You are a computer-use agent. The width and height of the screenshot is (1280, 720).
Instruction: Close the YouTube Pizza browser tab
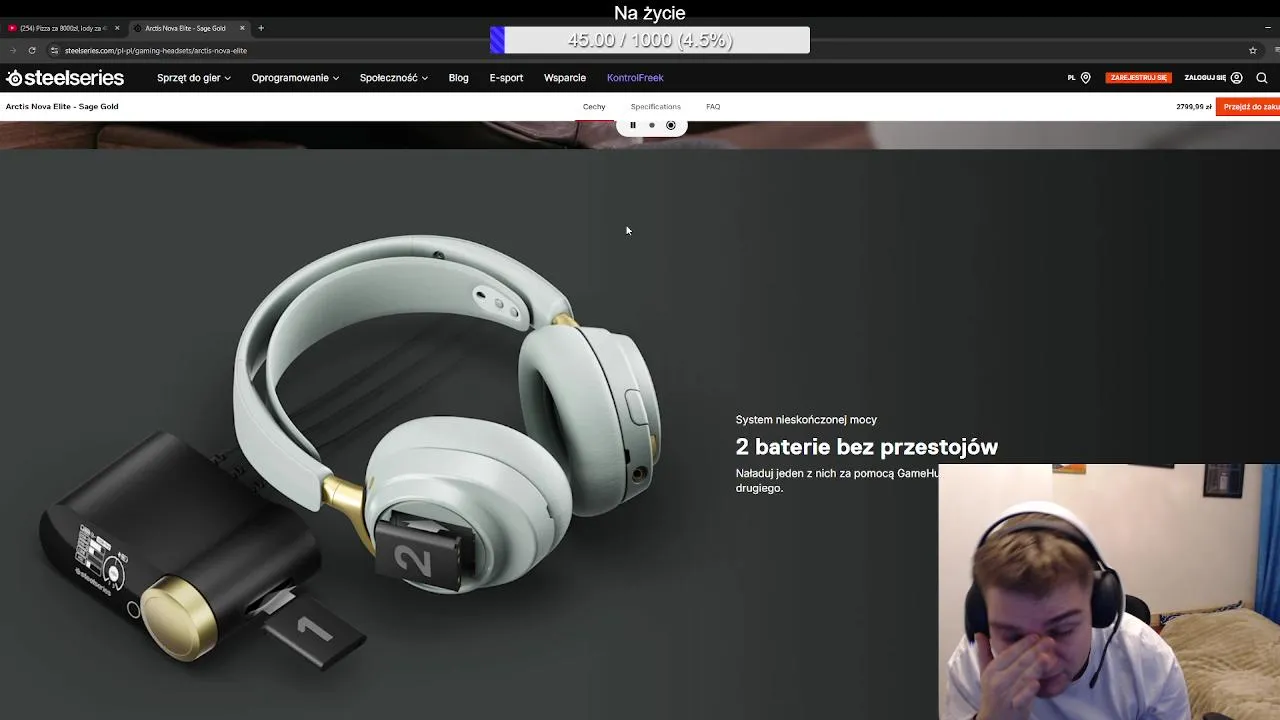click(x=117, y=28)
